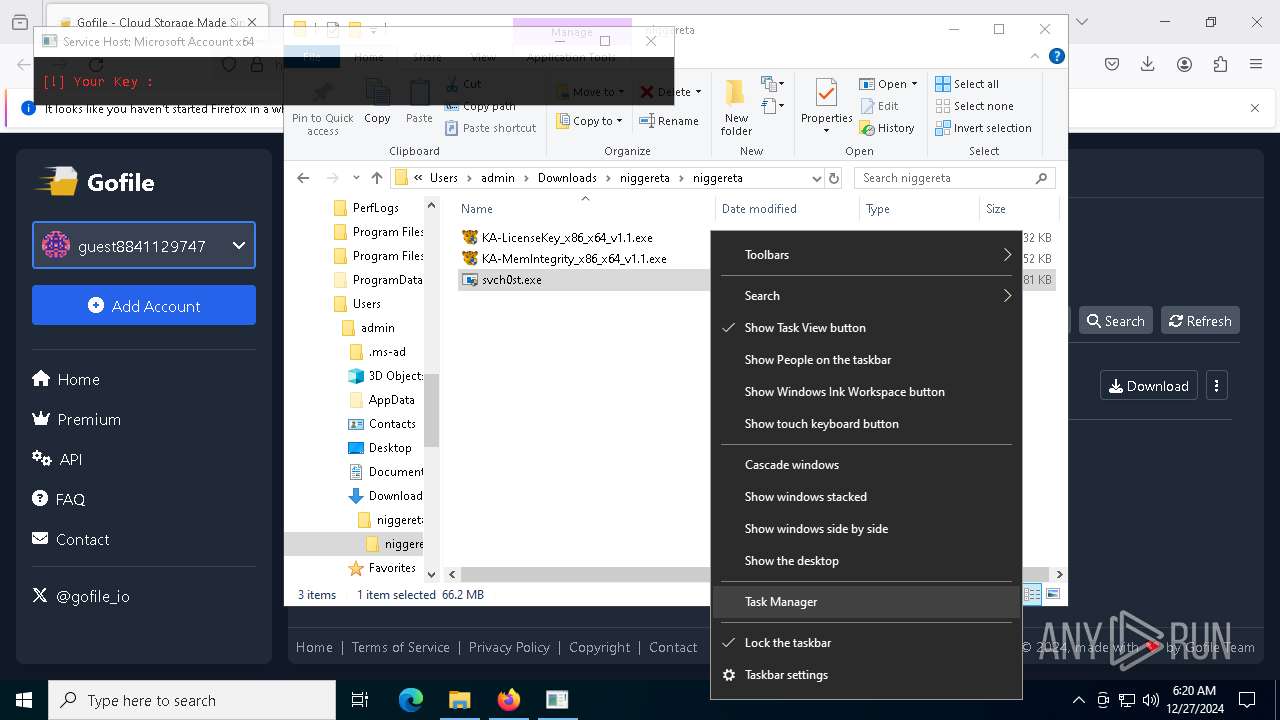Image resolution: width=1280 pixels, height=720 pixels.
Task: Open the FAQ link in the Gofile sidebar
Action: click(x=58, y=500)
